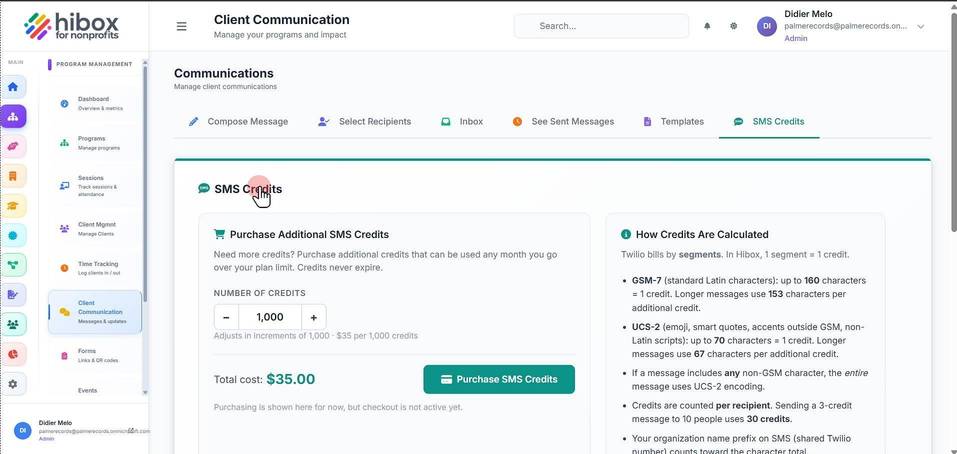957x454 pixels.
Task: Open Client Mgmnt in the sidebar
Action: [93, 229]
